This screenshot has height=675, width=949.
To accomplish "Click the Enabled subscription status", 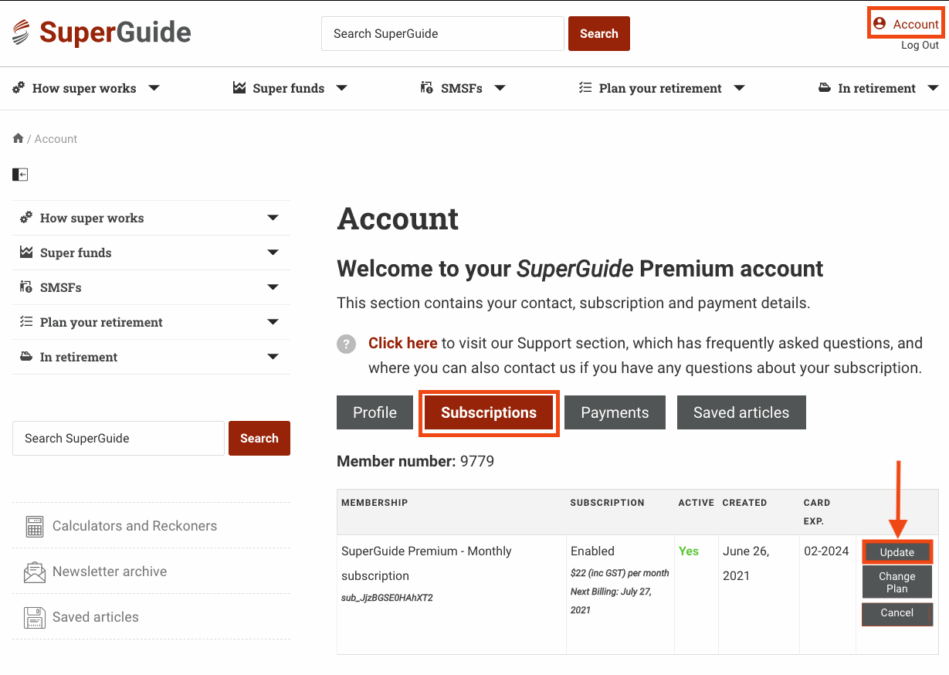I will point(592,551).
